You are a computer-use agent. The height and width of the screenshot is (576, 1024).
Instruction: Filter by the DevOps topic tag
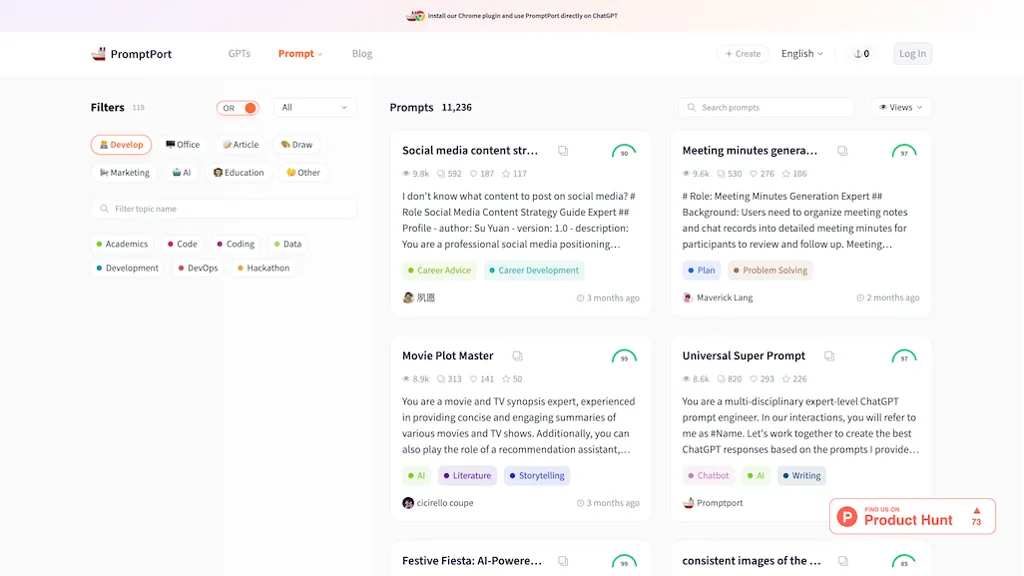pyautogui.click(x=198, y=268)
